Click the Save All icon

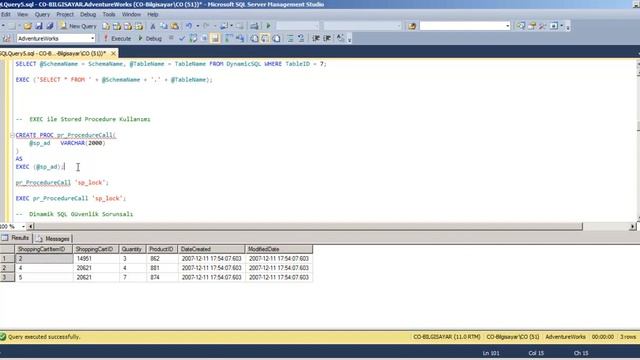[50, 26]
